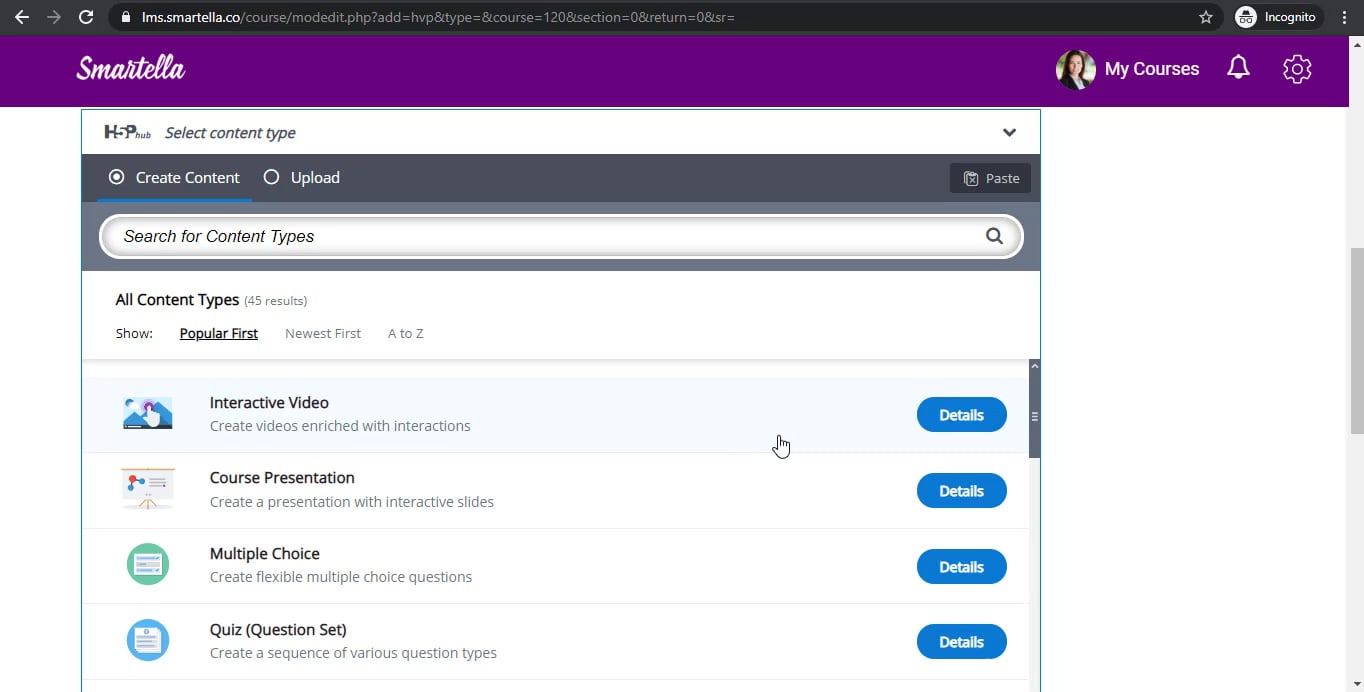
Task: Click the Smartella logo
Action: tap(131, 68)
